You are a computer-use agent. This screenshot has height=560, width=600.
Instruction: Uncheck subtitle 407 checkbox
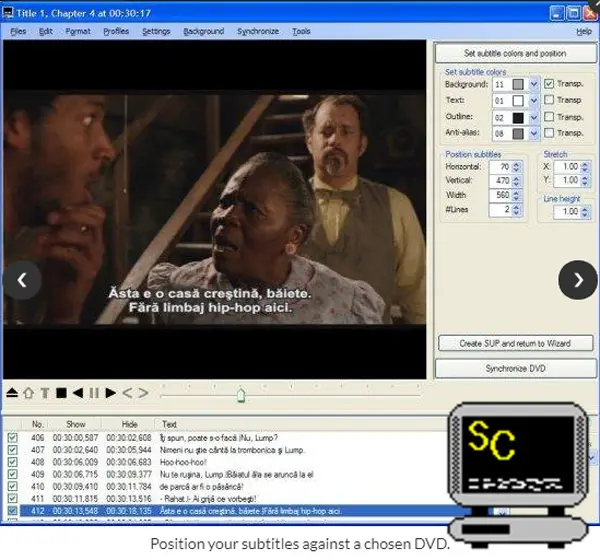coord(12,450)
